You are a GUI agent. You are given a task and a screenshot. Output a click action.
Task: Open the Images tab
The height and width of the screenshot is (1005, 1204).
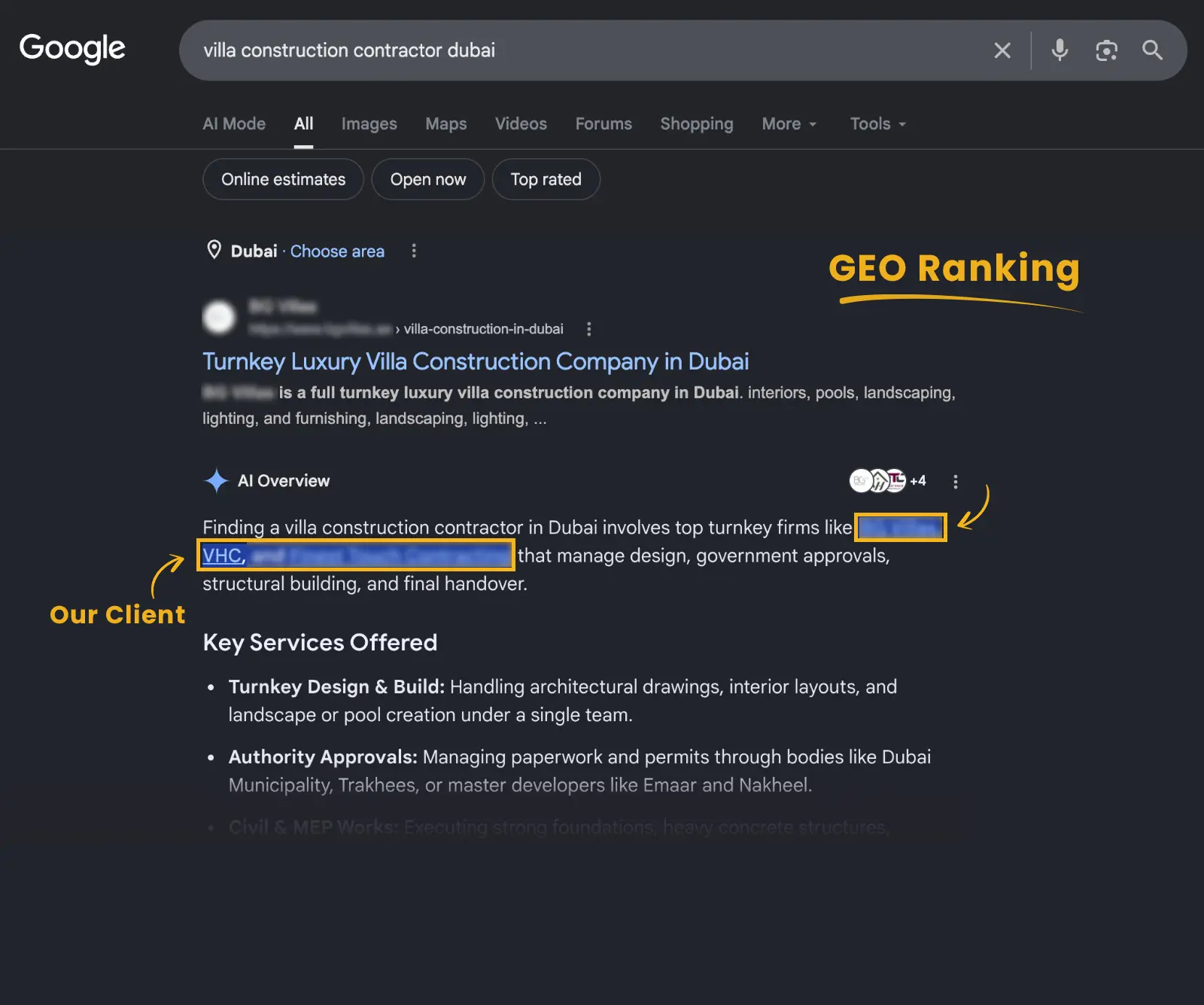(369, 123)
